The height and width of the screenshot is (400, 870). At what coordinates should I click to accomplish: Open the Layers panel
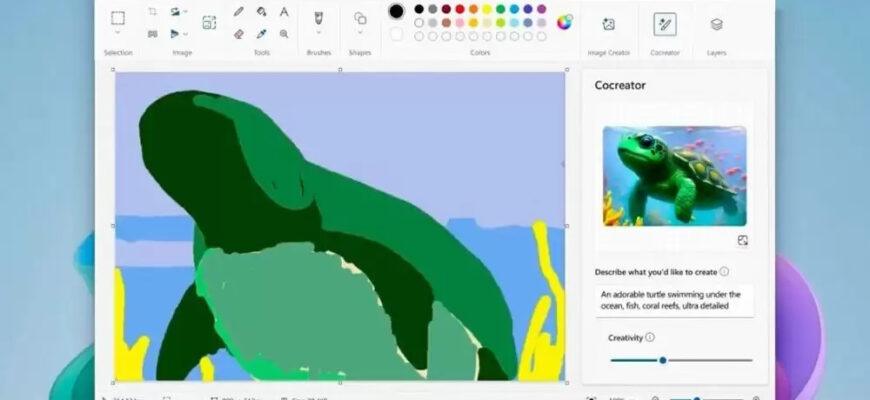click(716, 24)
